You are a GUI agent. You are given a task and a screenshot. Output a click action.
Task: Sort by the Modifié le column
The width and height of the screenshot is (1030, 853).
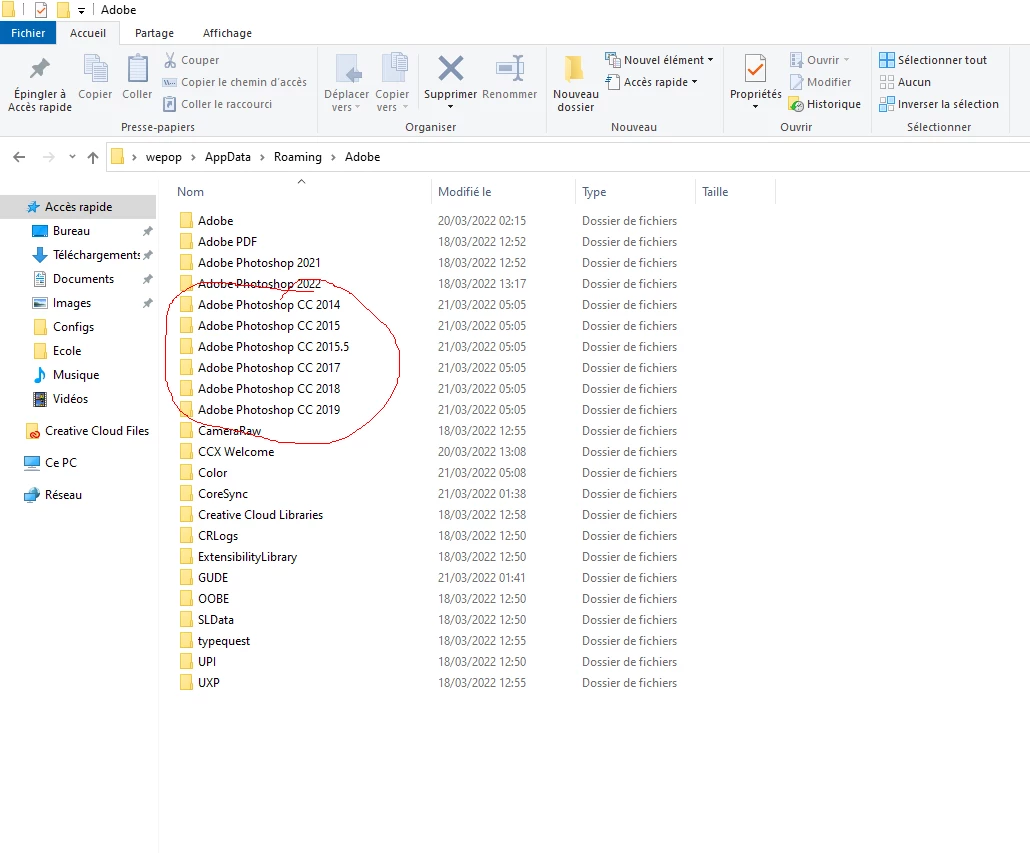click(x=464, y=192)
